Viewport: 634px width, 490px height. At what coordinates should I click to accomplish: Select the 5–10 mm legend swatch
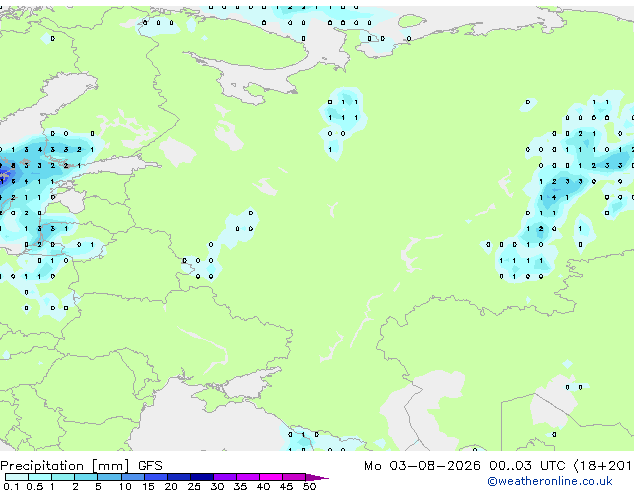tap(109, 477)
